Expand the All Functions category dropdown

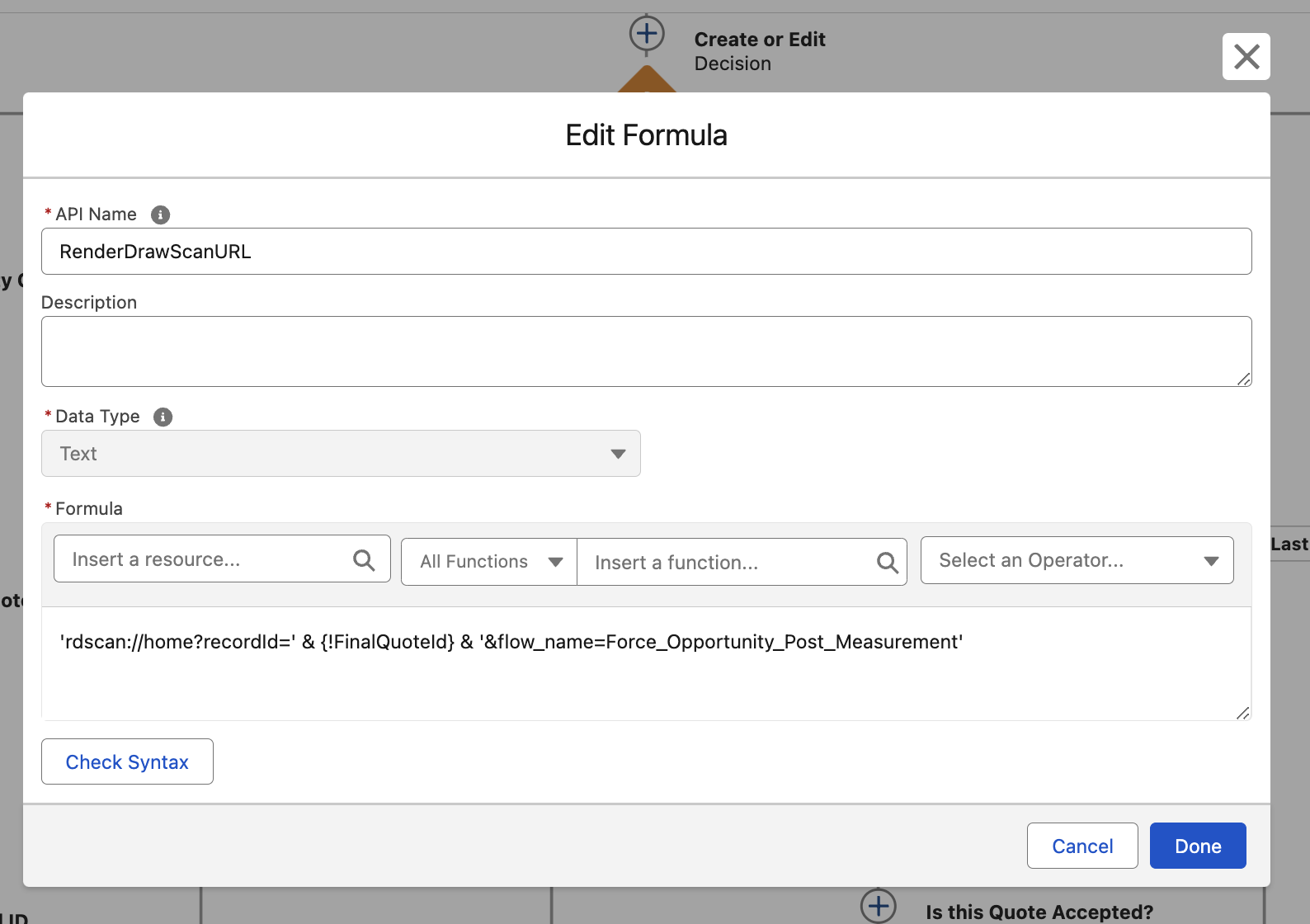click(x=489, y=562)
